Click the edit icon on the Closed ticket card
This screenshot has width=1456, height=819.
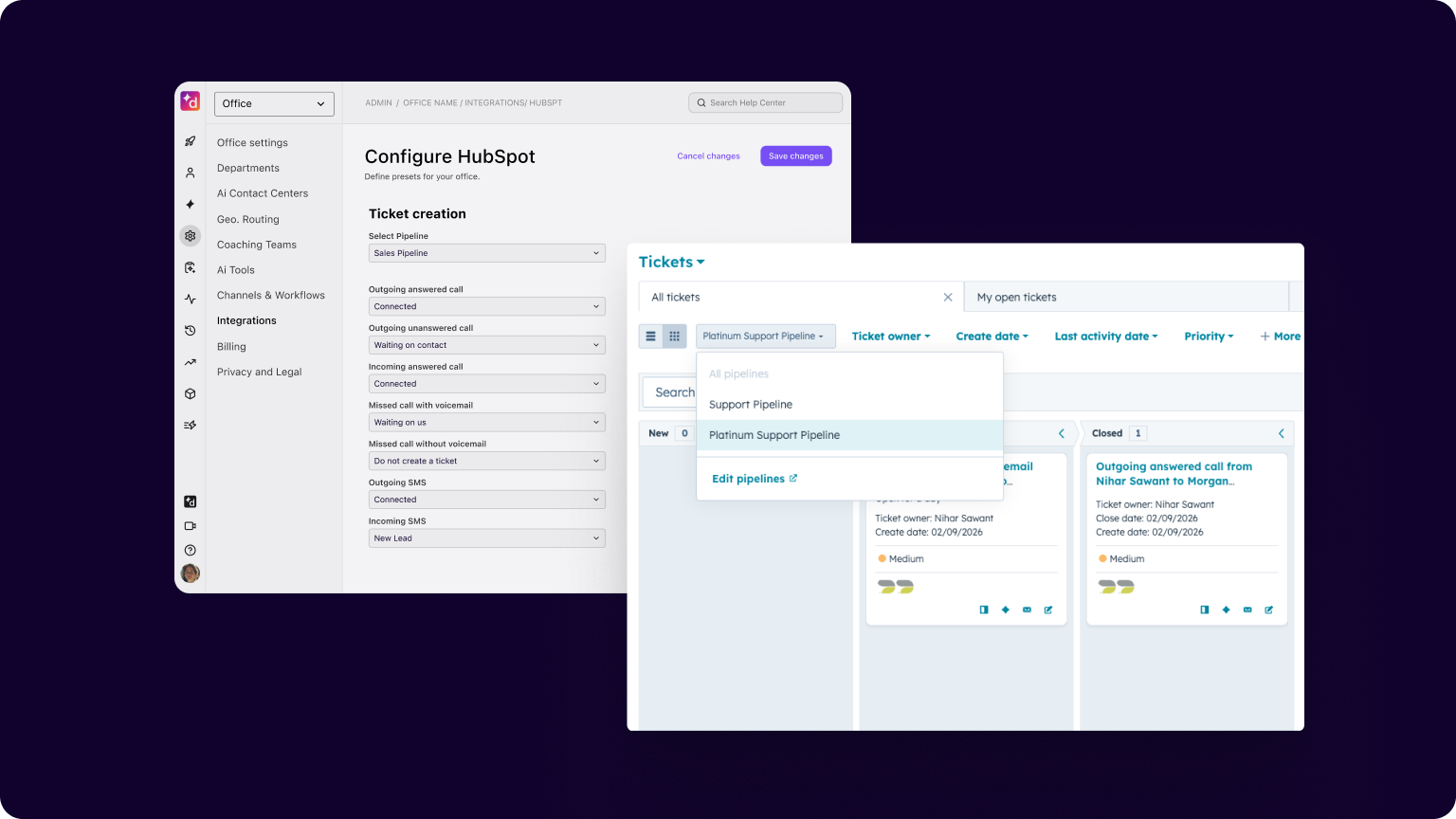(x=1269, y=610)
